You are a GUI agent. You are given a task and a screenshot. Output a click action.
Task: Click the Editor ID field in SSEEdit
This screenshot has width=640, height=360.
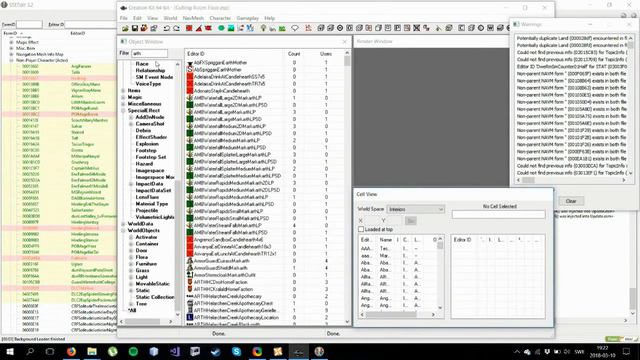[x=90, y=24]
